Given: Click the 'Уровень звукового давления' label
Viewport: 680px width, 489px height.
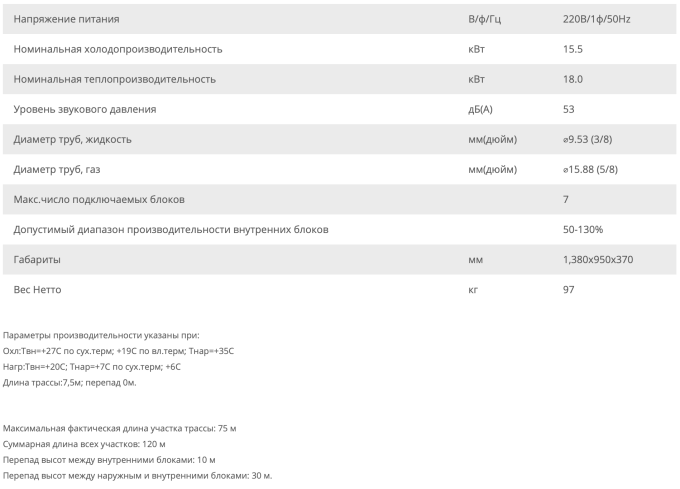Looking at the screenshot, I should [x=85, y=109].
